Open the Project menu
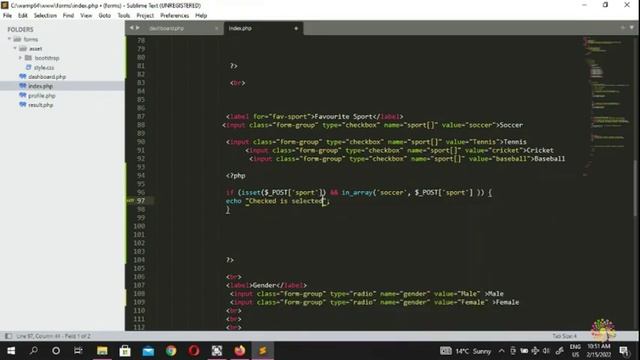This screenshot has height=360, width=640. [145, 16]
